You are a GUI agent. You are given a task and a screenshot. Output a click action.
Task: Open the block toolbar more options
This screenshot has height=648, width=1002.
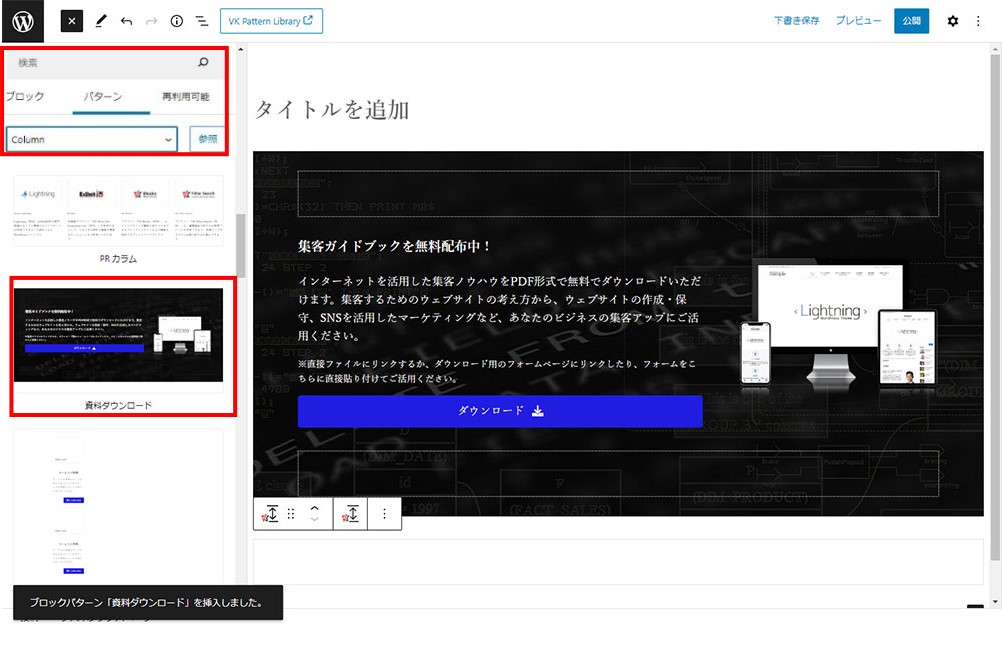pos(384,514)
